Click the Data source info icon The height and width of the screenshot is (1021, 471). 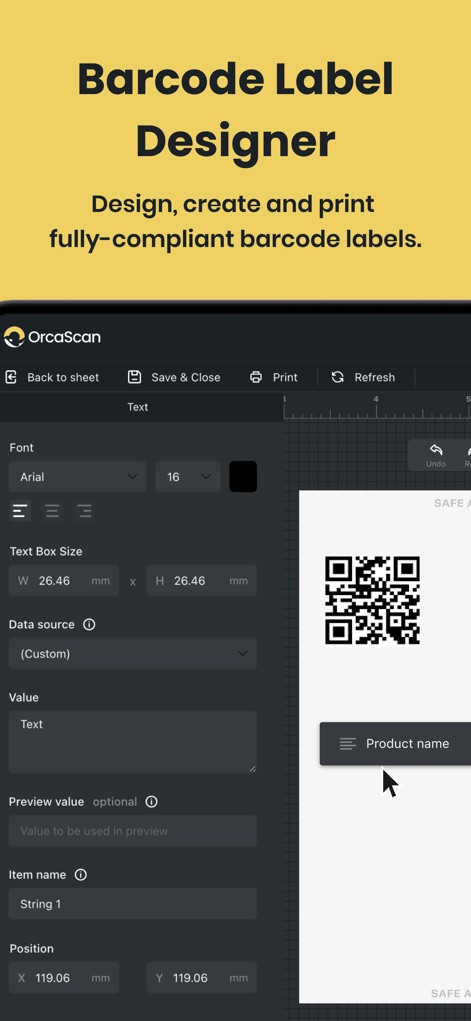coord(89,624)
